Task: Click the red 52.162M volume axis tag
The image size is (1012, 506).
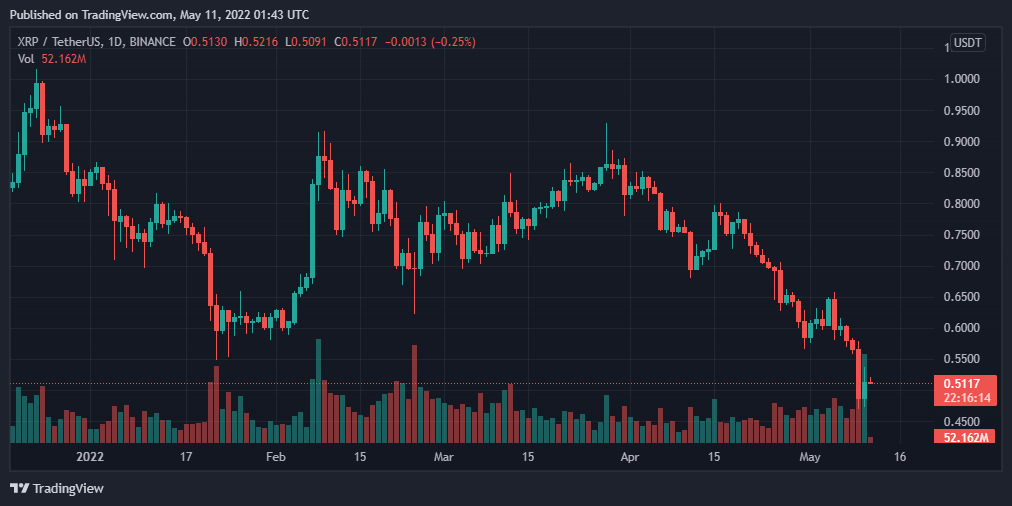Action: point(961,438)
